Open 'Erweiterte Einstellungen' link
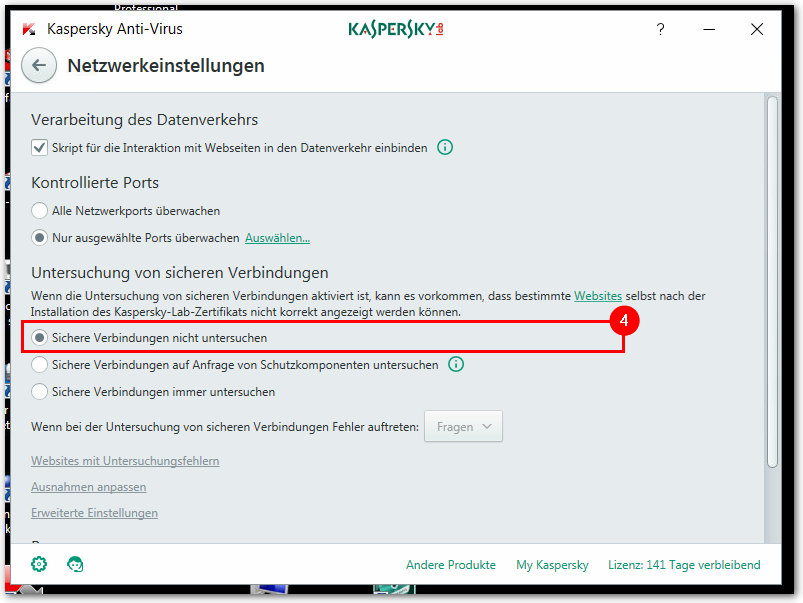803x603 pixels. (x=94, y=513)
